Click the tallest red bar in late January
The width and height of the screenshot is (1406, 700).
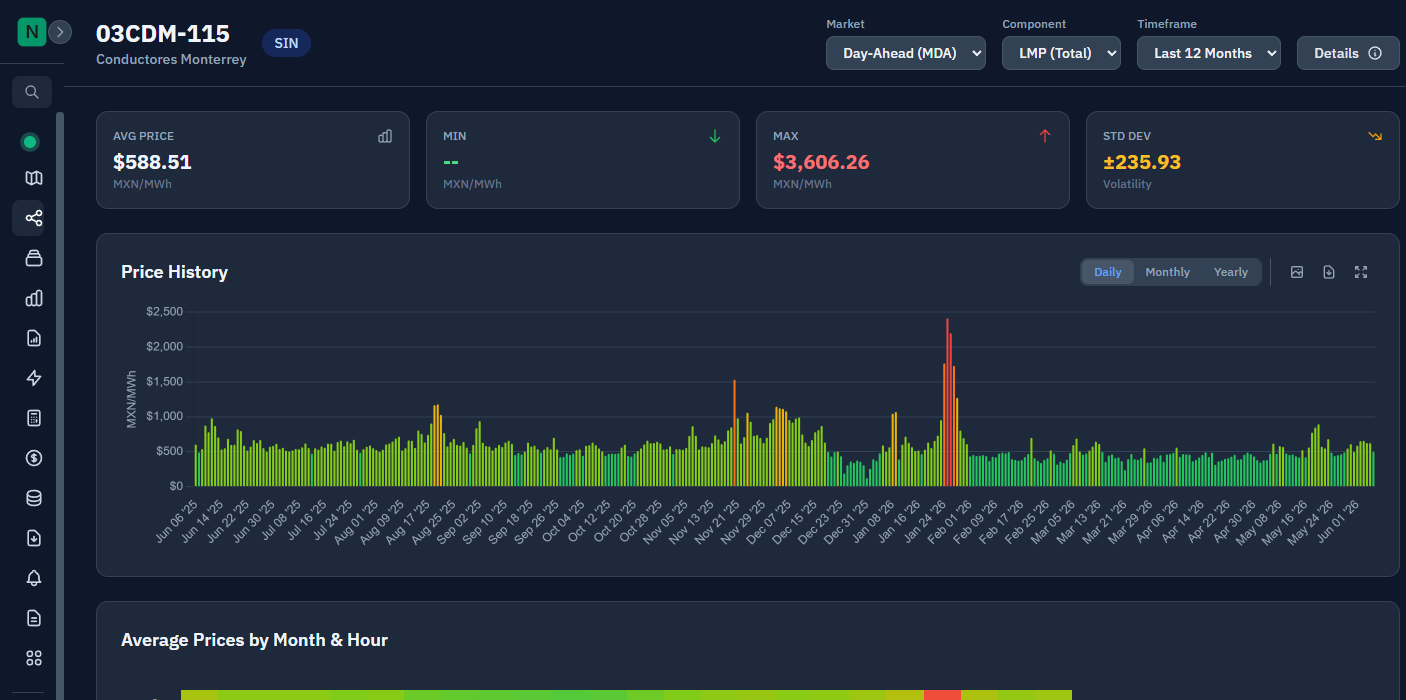coord(947,402)
